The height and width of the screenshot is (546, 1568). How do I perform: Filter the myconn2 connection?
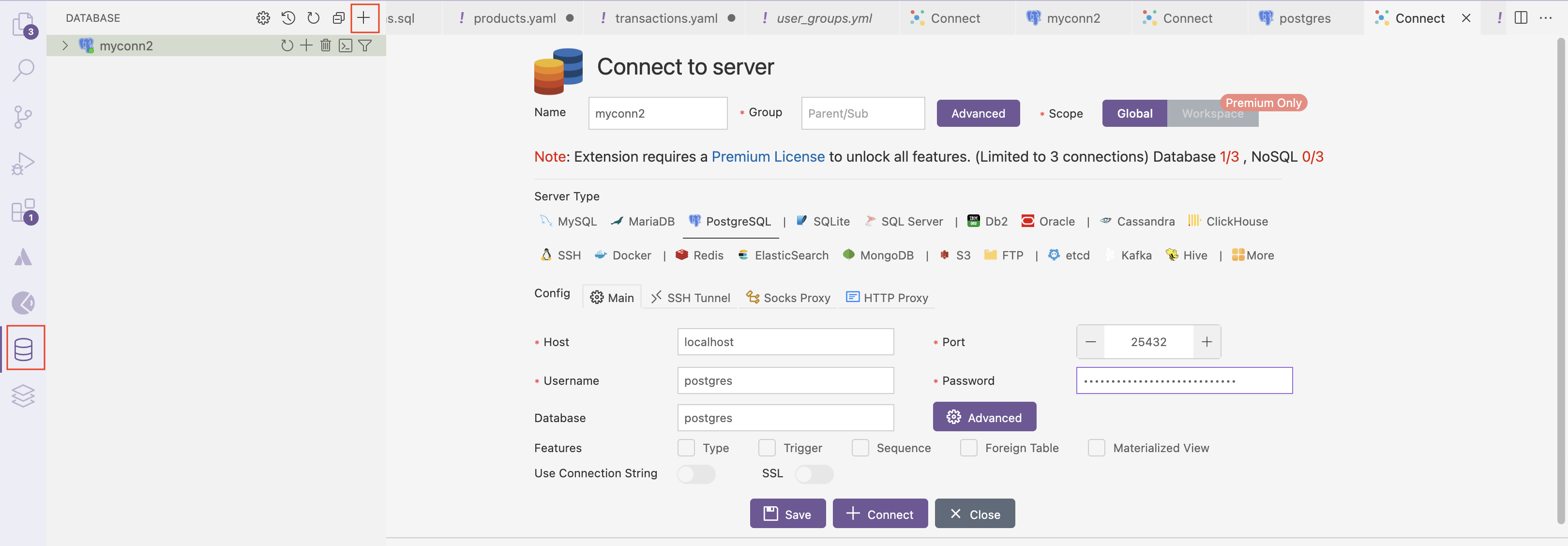[x=364, y=45]
